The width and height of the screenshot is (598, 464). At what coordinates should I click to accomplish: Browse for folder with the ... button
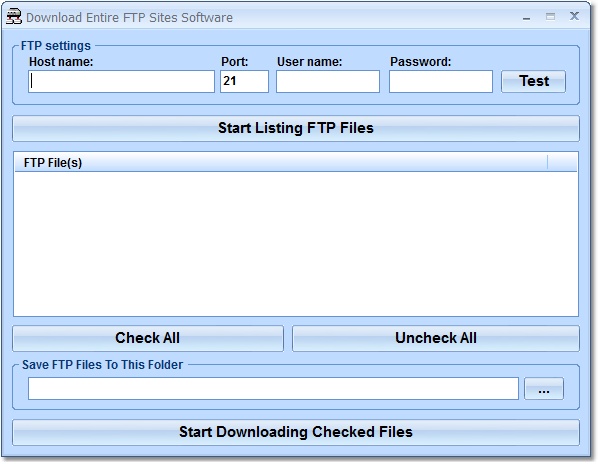[543, 389]
